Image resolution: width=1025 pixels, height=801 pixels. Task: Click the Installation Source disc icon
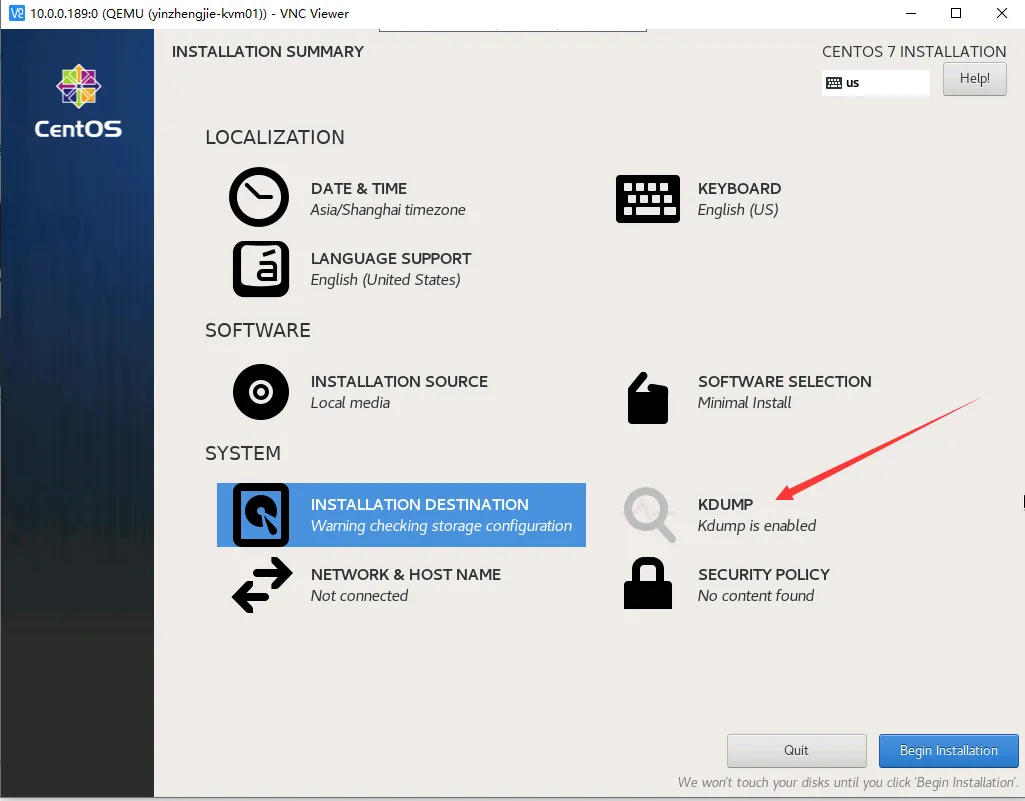tap(261, 392)
